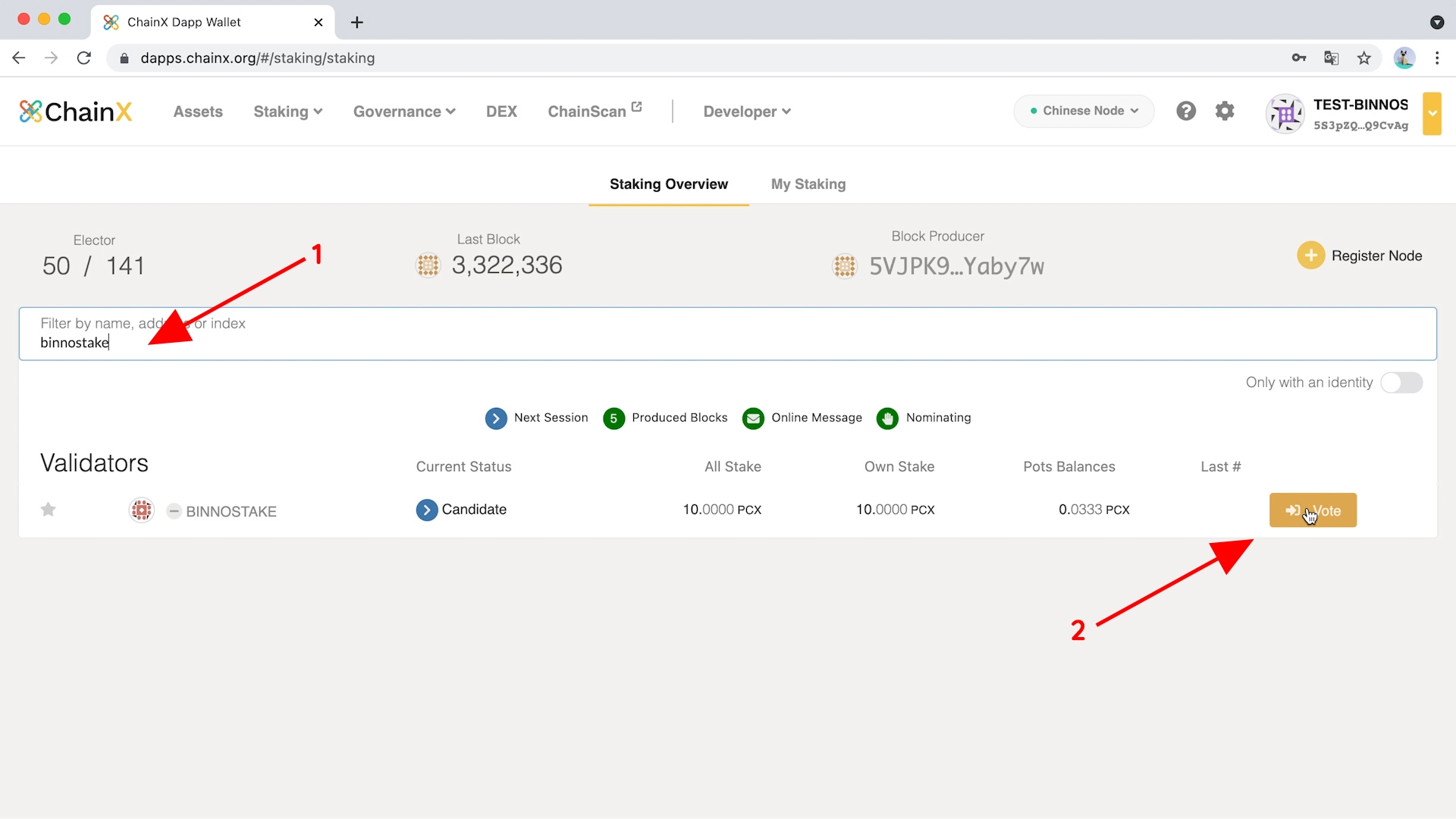Screen dimensions: 1456x819
Task: Click the validator filter input field
Action: pos(728,334)
